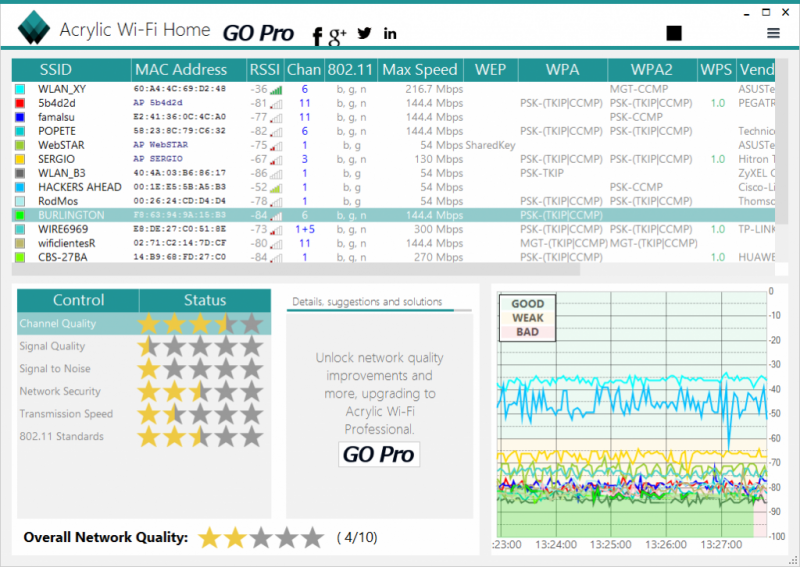Open the LinkedIn icon
800x567 pixels.
coord(390,34)
